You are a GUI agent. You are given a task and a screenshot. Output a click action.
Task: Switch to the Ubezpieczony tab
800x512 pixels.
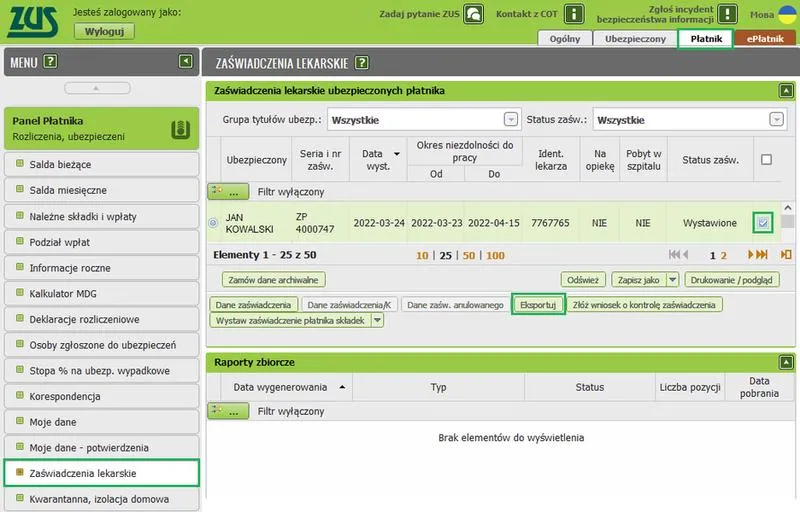coord(635,39)
